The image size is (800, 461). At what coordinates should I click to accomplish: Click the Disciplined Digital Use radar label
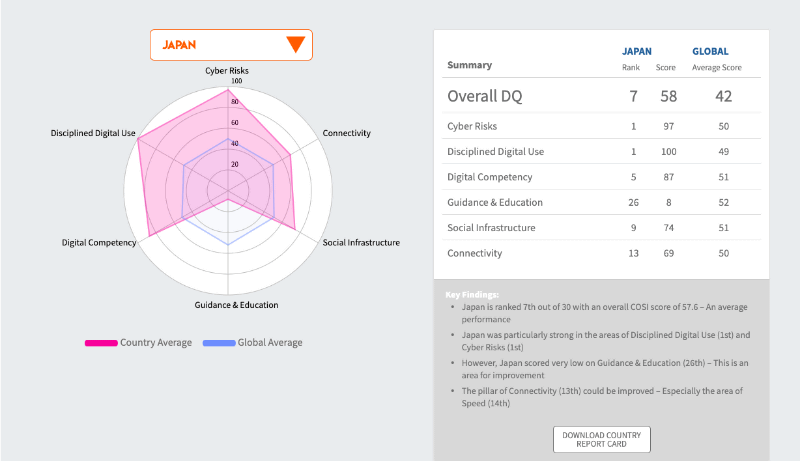point(93,133)
